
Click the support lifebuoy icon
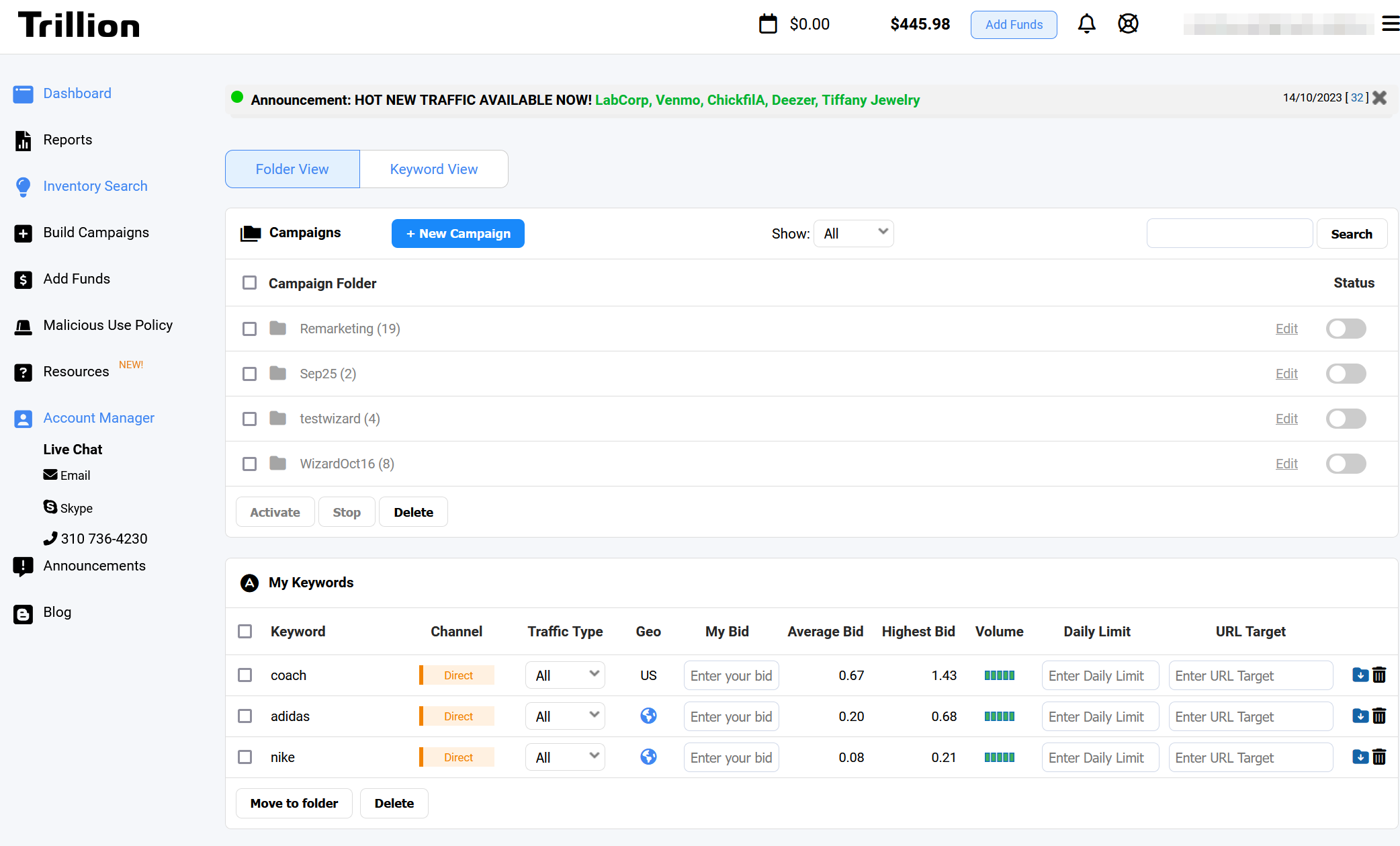(x=1128, y=24)
